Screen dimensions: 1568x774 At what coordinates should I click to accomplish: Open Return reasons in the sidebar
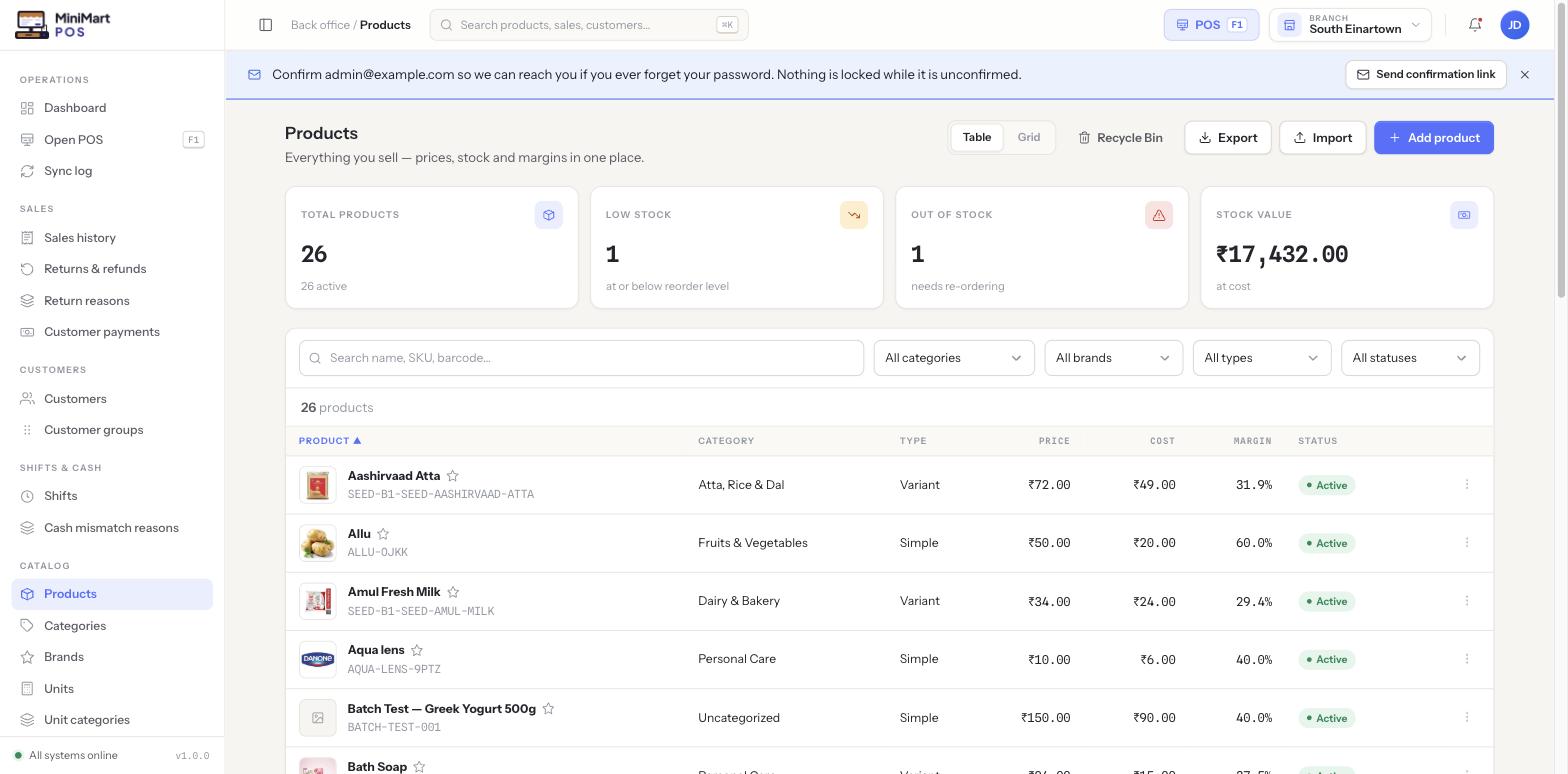click(112, 301)
